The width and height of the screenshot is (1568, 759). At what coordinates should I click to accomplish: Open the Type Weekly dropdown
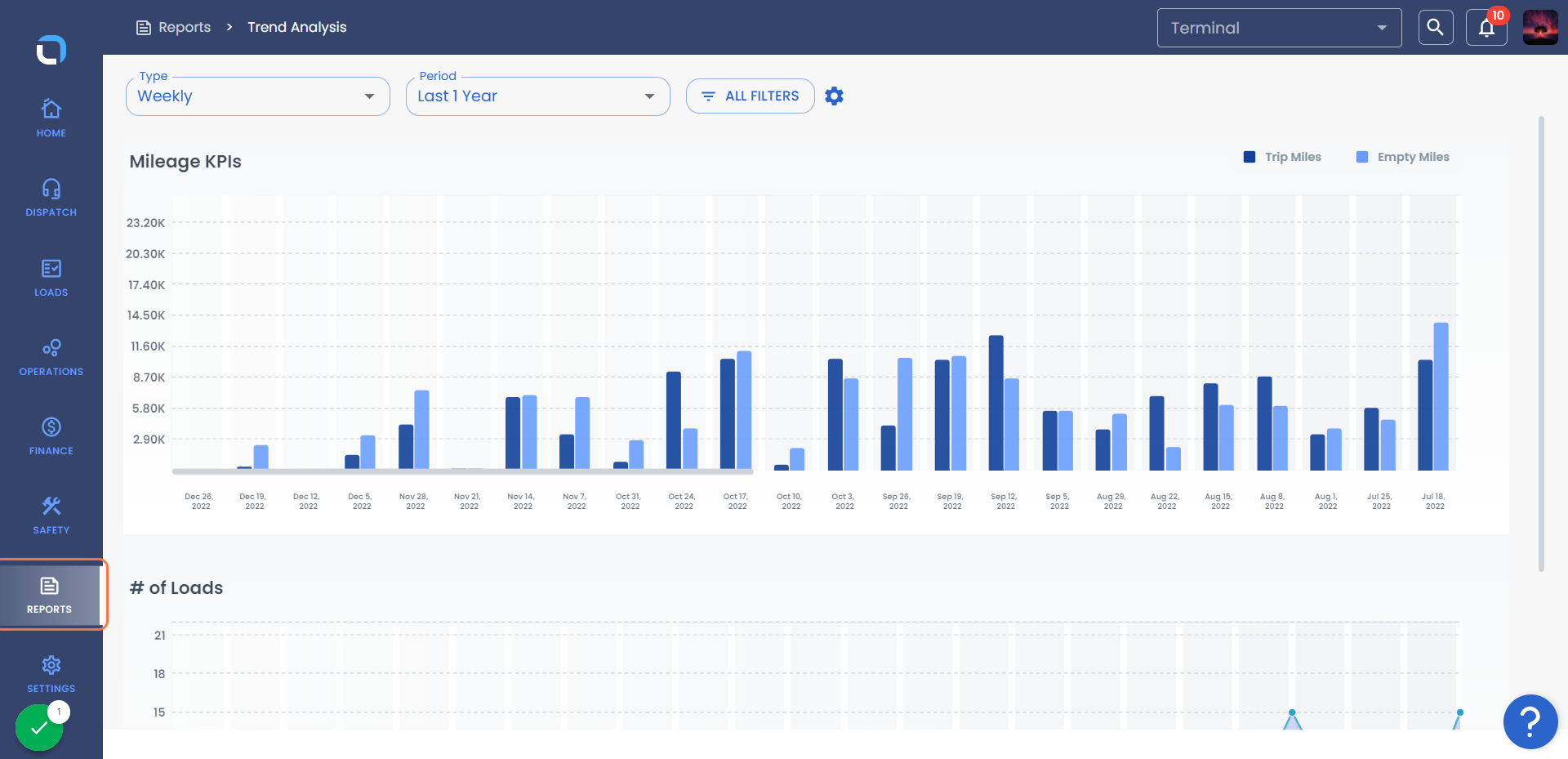[x=258, y=96]
